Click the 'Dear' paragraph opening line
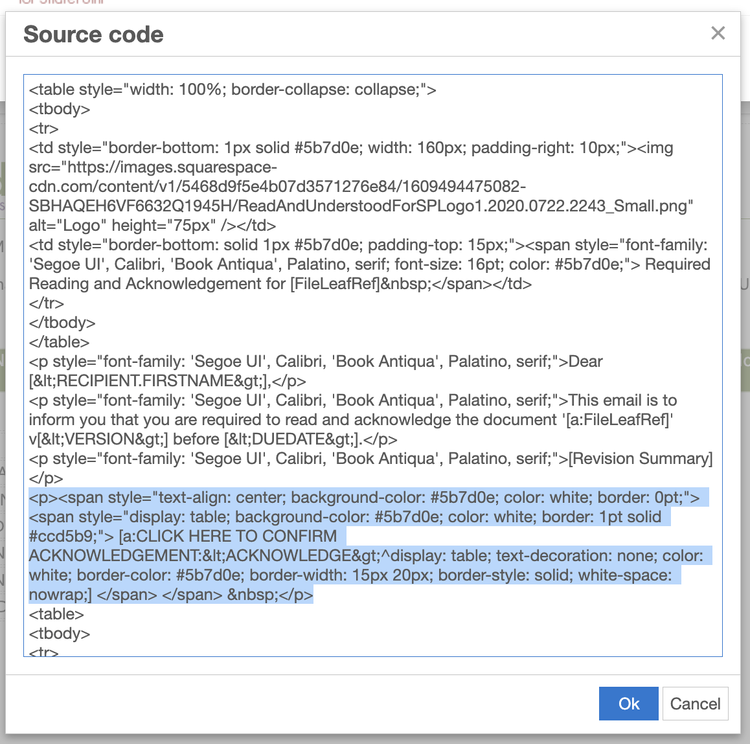 click(x=316, y=361)
